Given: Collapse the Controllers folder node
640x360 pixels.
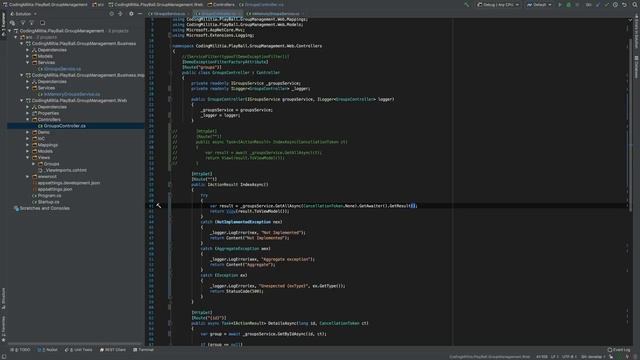Looking at the screenshot, I should pyautogui.click(x=28, y=120).
